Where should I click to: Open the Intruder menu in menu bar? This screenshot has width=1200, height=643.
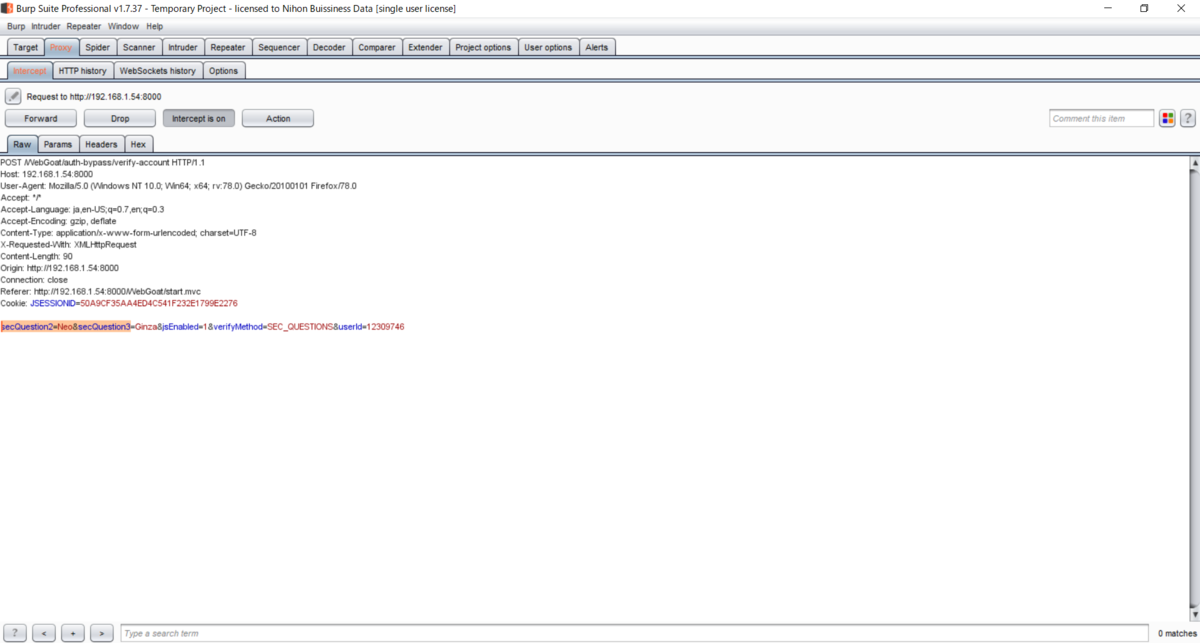[46, 26]
